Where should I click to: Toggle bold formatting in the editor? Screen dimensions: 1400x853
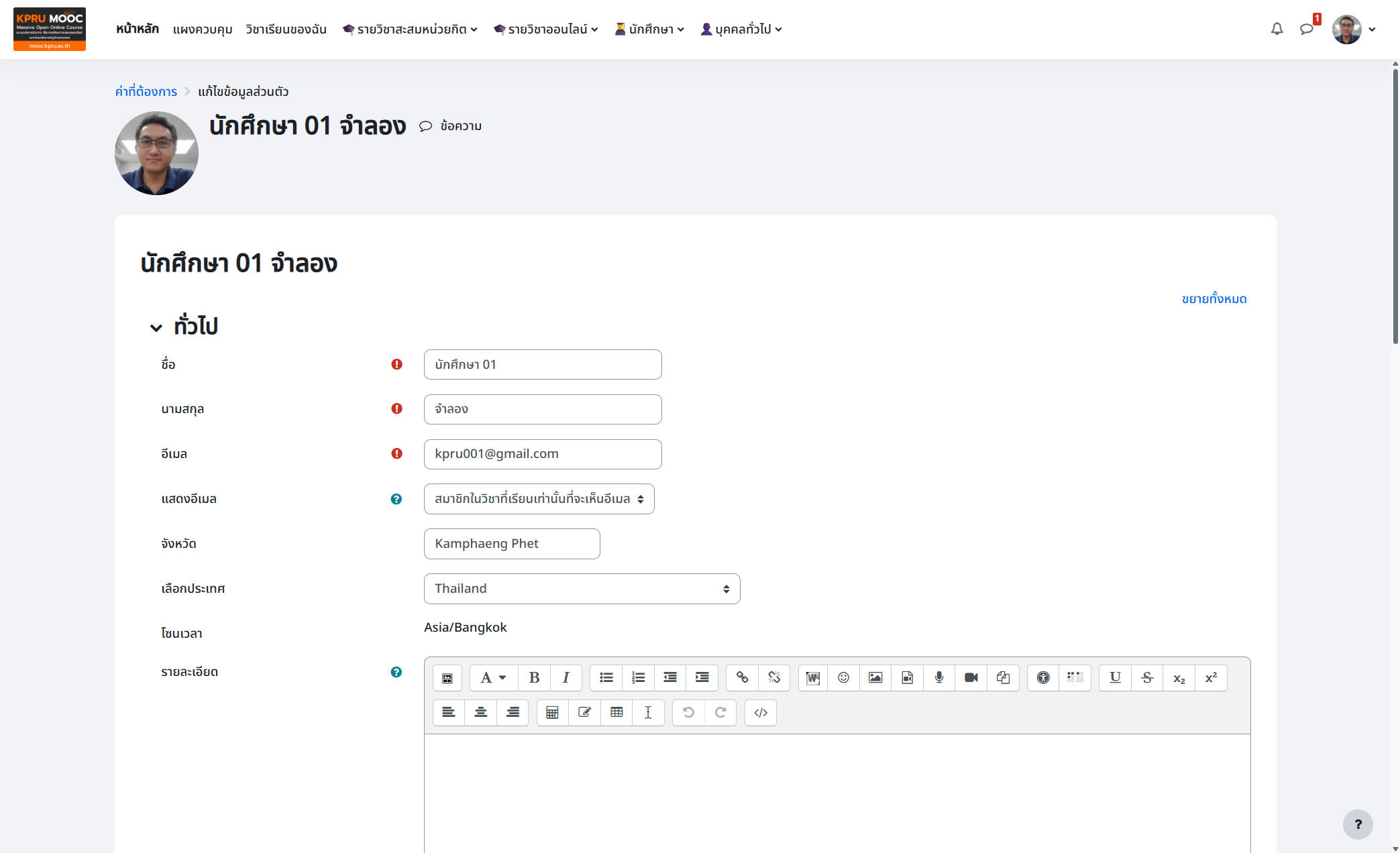tap(534, 678)
